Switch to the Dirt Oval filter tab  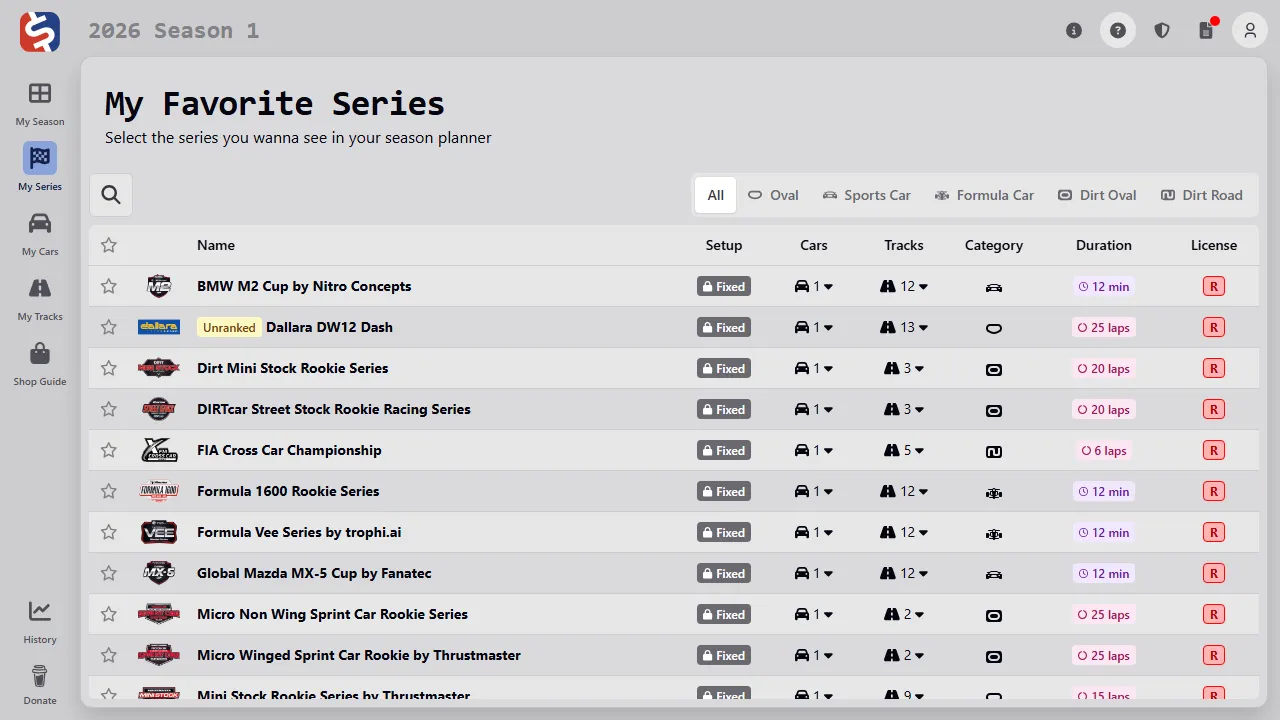pos(1097,195)
